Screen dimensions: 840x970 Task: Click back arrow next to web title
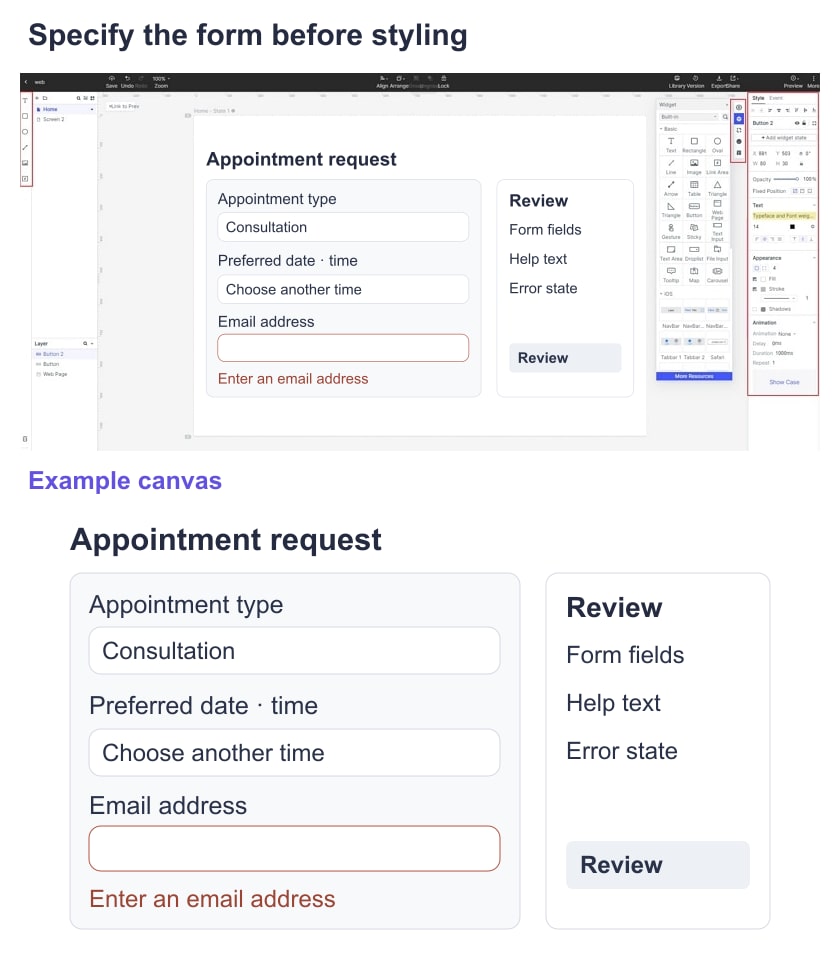25,82
